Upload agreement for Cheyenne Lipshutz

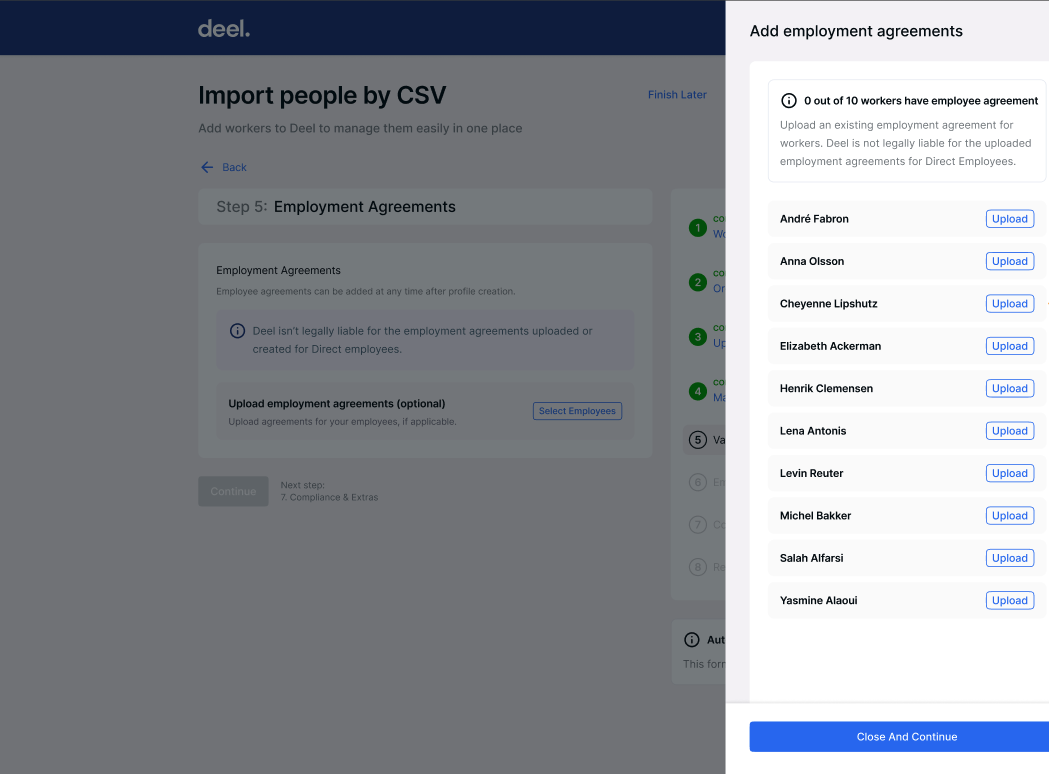(1009, 304)
